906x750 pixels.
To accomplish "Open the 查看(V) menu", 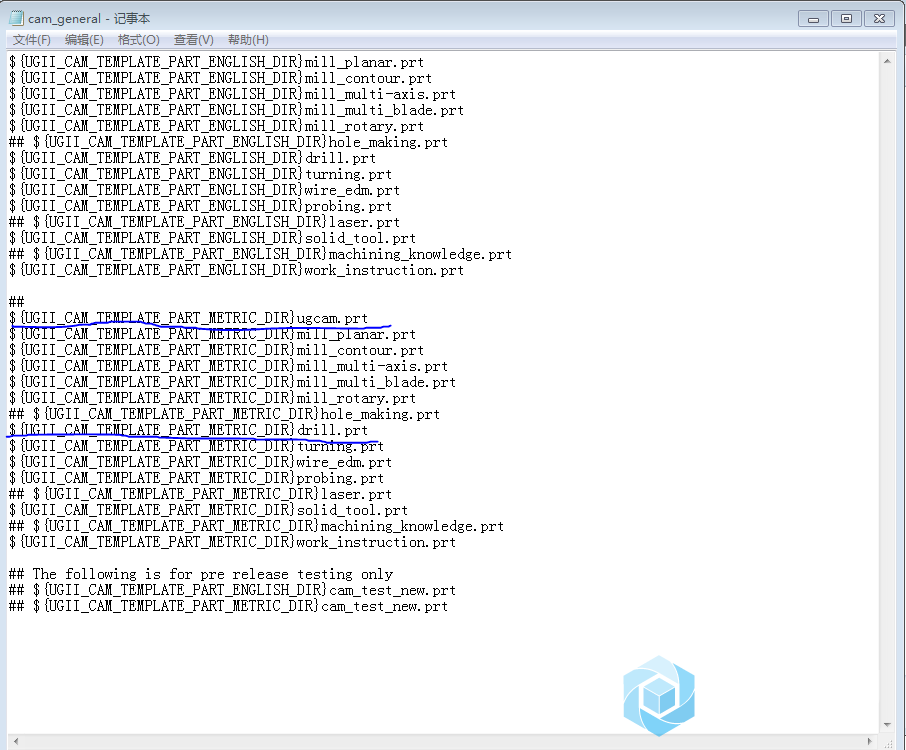I will tap(194, 40).
